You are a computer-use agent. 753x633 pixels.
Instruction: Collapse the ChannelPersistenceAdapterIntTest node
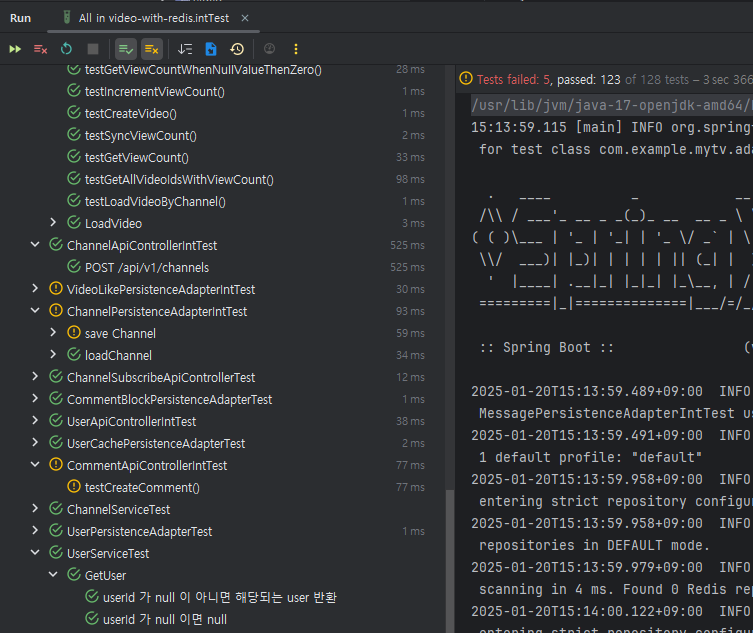pos(35,311)
